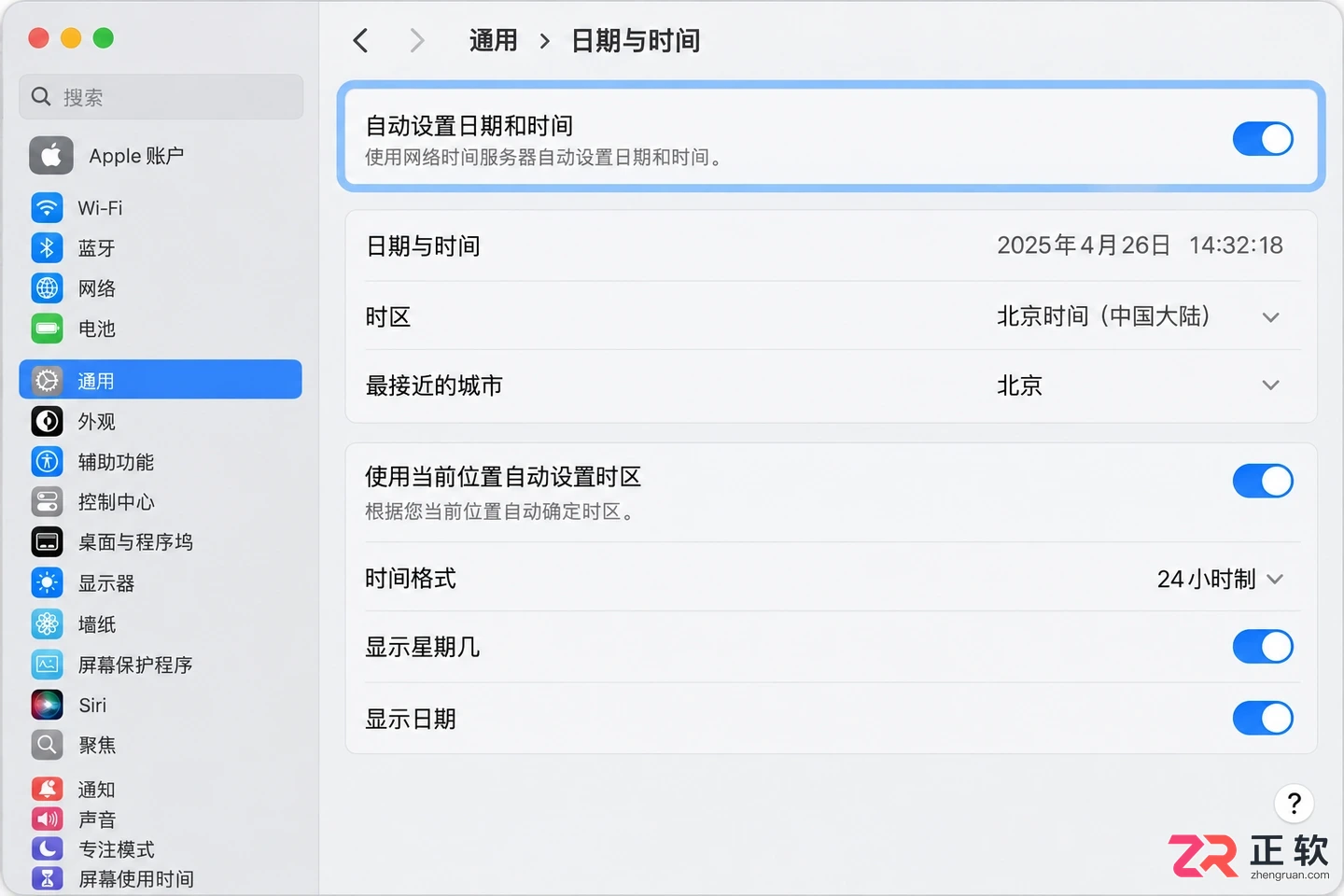Viewport: 1344px width, 896px height.
Task: Expand the 最接近的城市 dropdown
Action: tap(1139, 385)
